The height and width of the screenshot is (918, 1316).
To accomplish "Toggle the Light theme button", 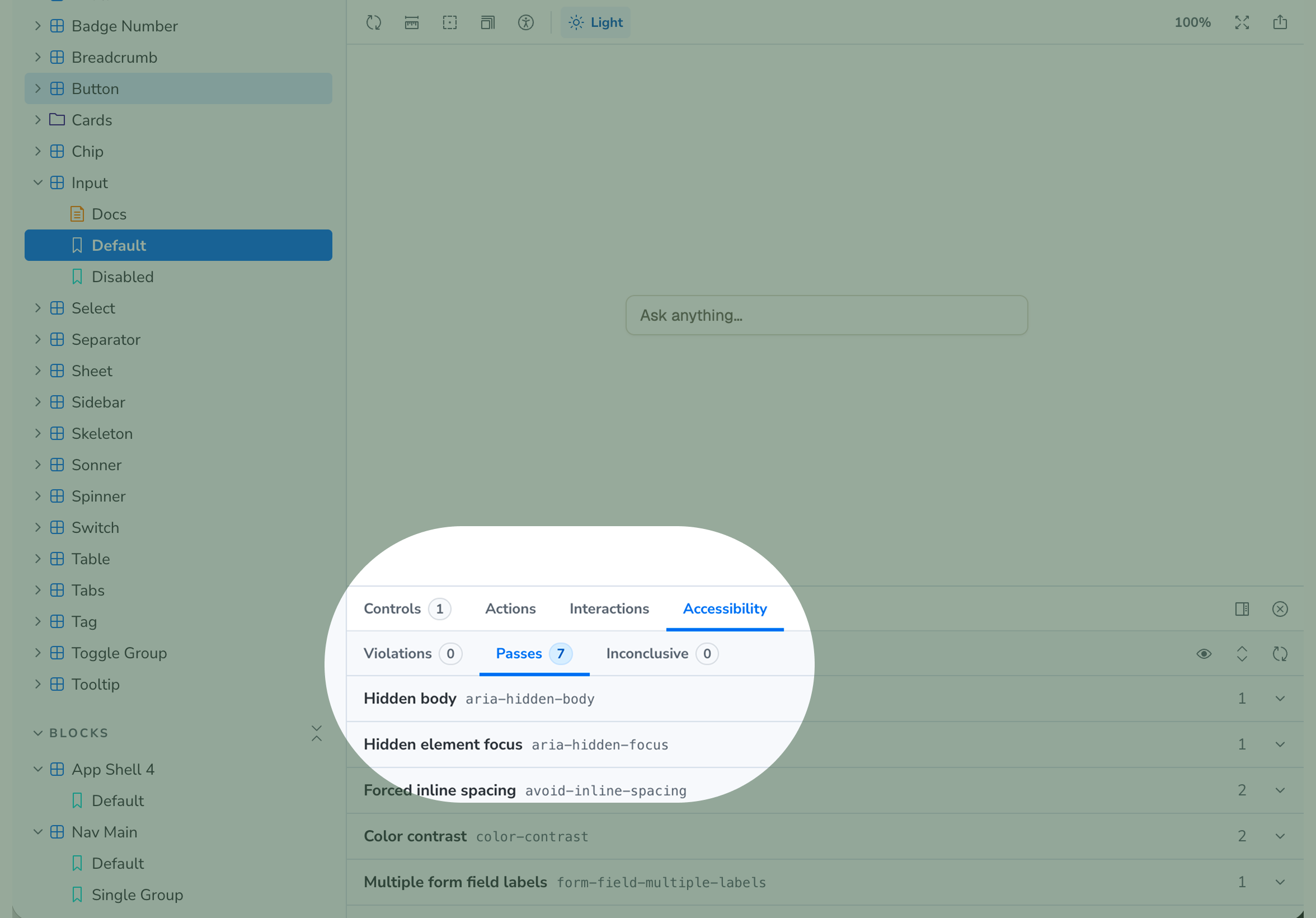I will (x=595, y=22).
